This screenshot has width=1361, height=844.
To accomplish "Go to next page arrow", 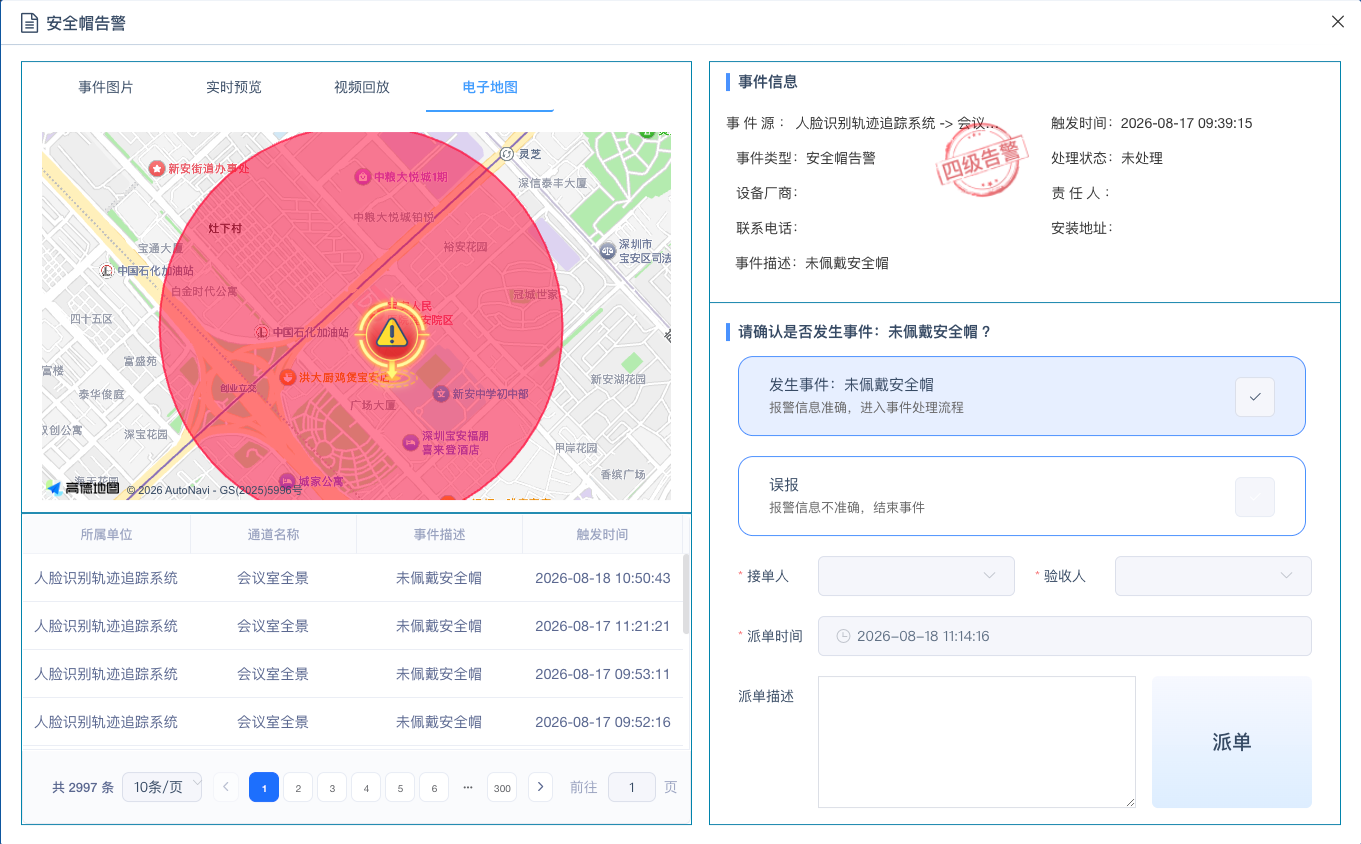I will pyautogui.click(x=540, y=787).
